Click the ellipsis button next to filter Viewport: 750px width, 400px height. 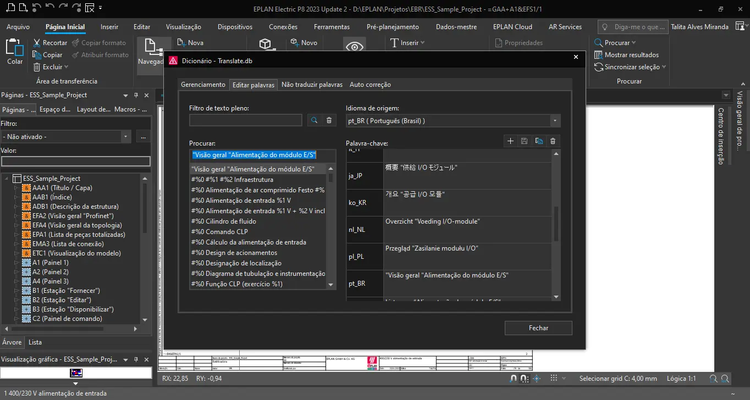tap(142, 135)
